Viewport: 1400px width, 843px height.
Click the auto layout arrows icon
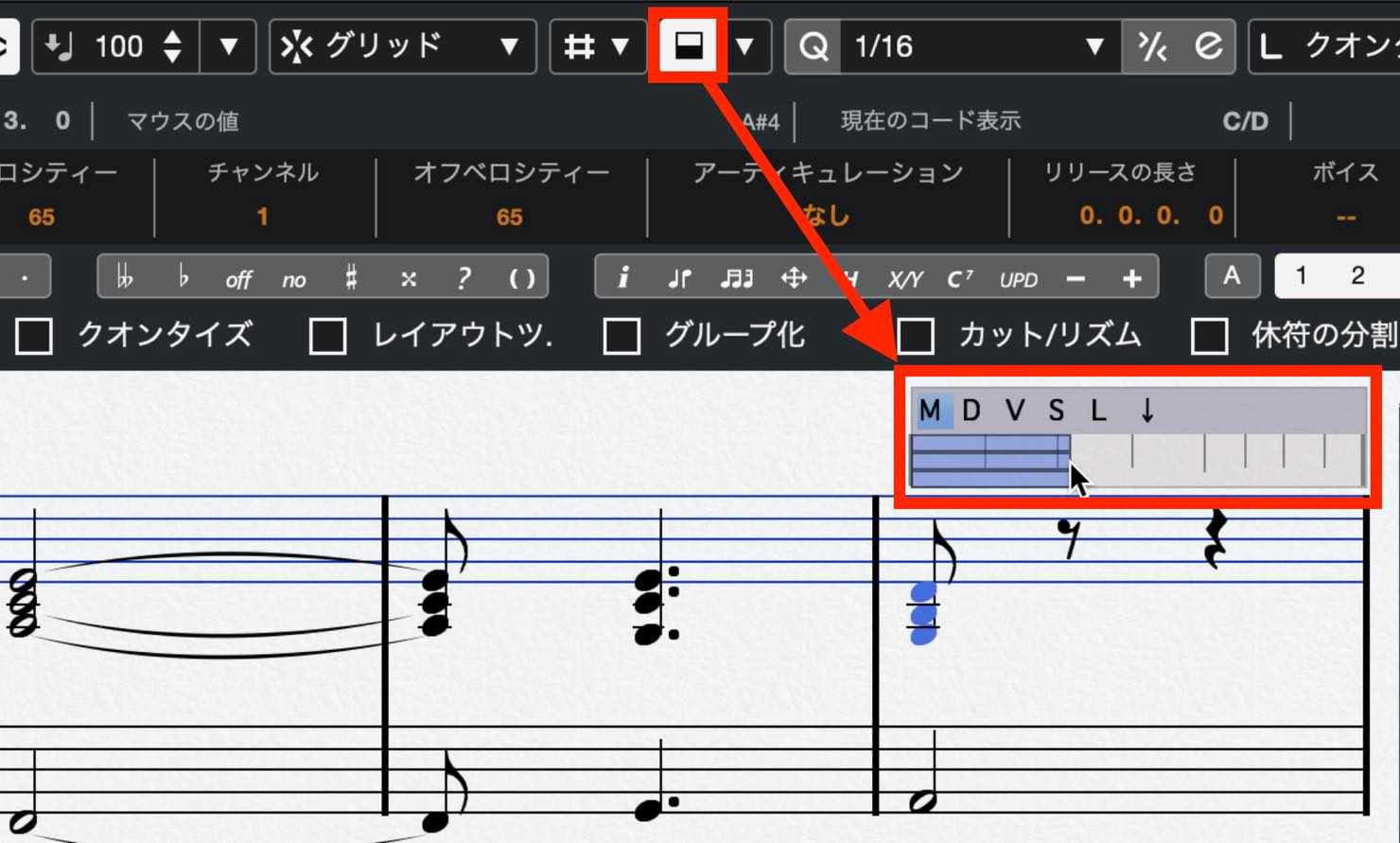click(x=793, y=278)
